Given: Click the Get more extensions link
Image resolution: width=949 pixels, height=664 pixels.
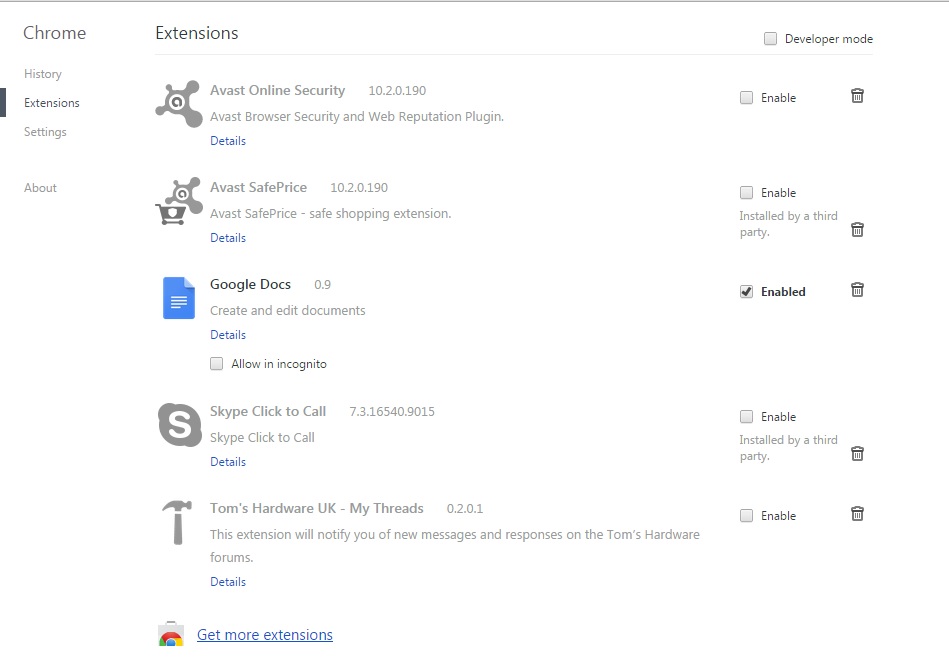Looking at the screenshot, I should [x=265, y=635].
